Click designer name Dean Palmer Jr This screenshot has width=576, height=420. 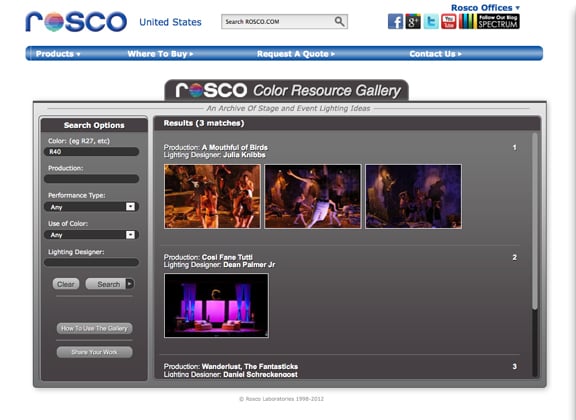pyautogui.click(x=249, y=265)
